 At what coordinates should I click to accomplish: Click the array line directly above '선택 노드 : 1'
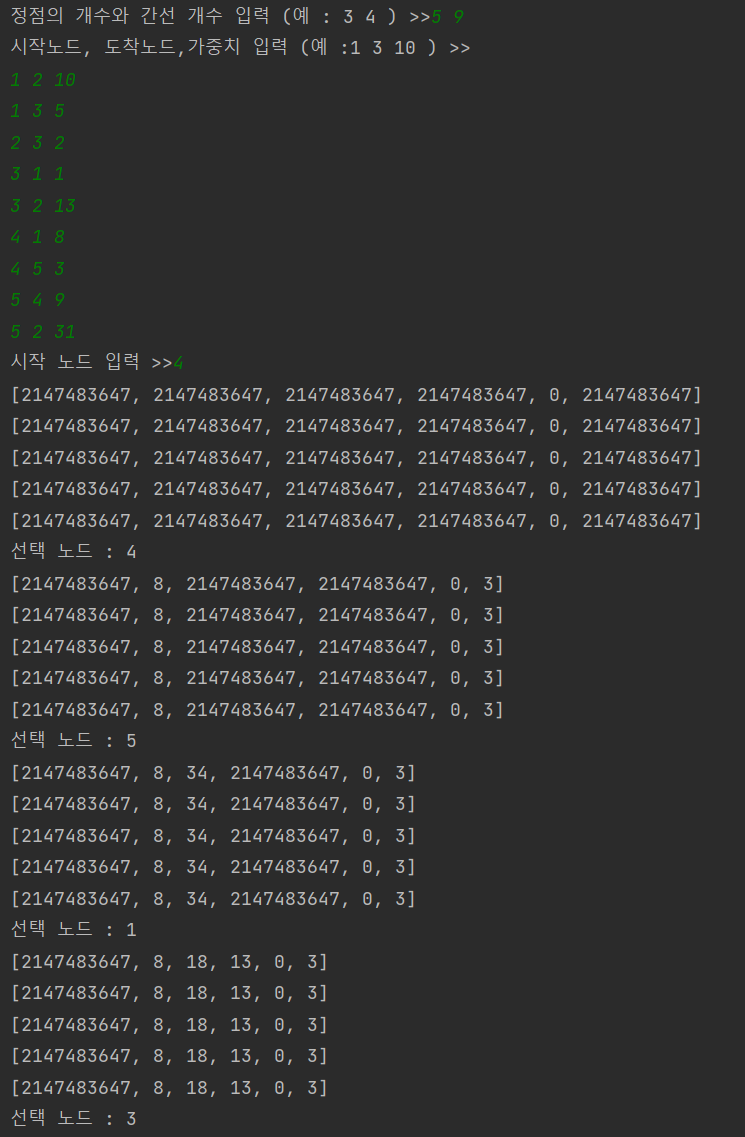213,898
